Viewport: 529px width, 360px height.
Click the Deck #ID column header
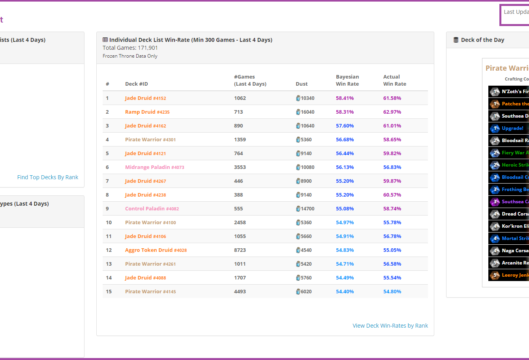click(136, 84)
